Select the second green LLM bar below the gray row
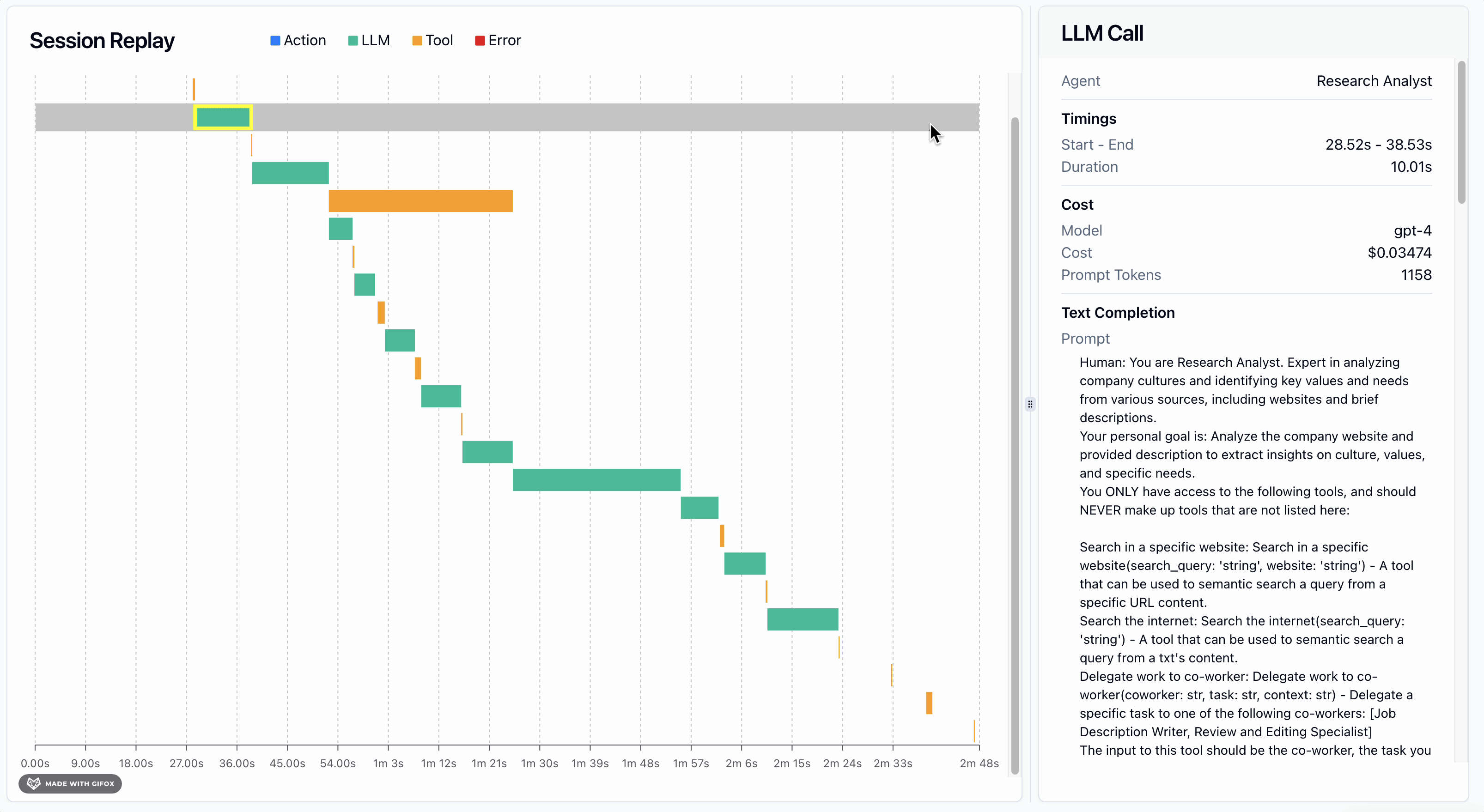1484x812 pixels. pyautogui.click(x=341, y=229)
